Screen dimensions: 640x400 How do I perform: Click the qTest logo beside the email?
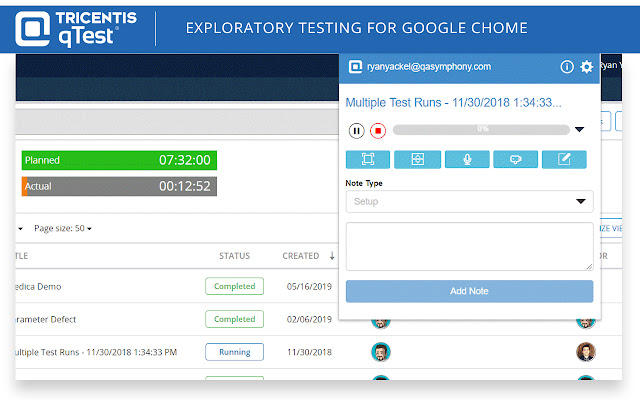coord(355,67)
